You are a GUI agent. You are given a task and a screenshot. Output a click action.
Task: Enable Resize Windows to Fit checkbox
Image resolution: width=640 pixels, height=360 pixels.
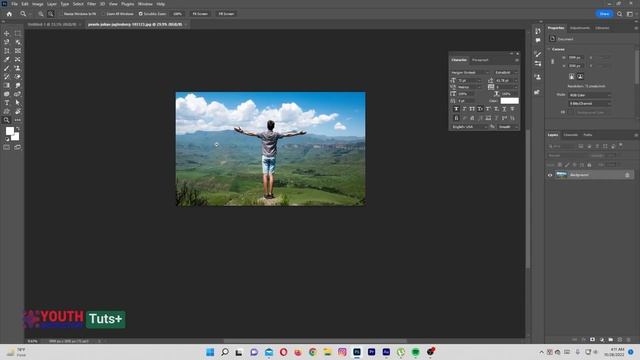61,14
